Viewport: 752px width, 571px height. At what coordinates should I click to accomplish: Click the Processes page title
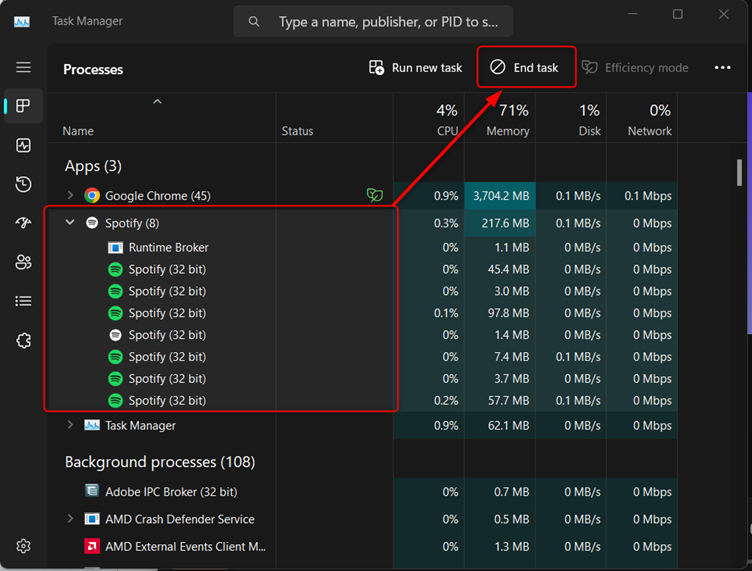93,70
